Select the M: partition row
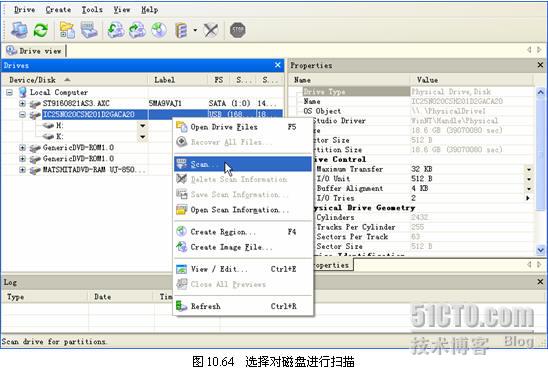 (59, 125)
